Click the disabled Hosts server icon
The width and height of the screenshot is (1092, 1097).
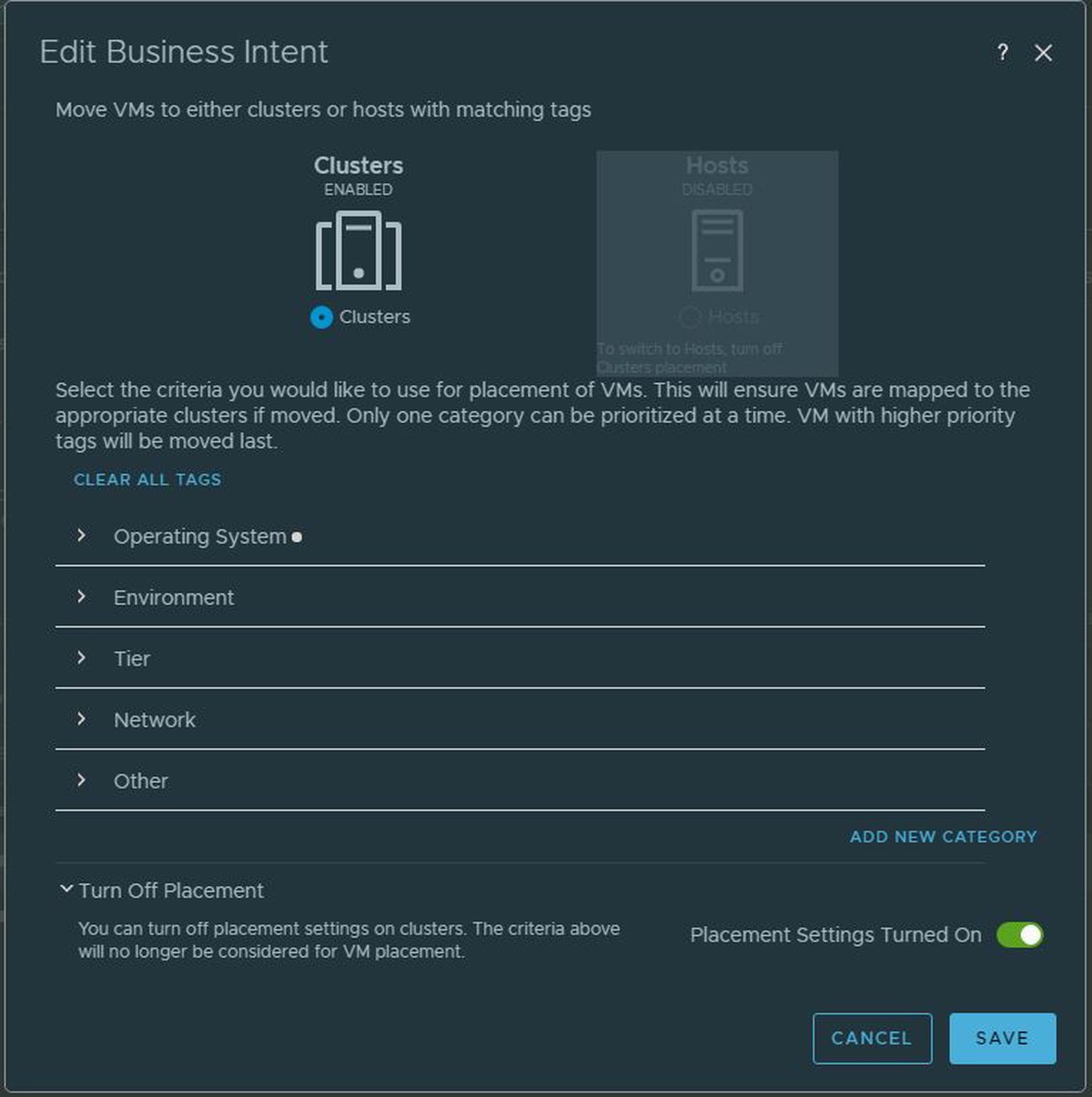(717, 250)
